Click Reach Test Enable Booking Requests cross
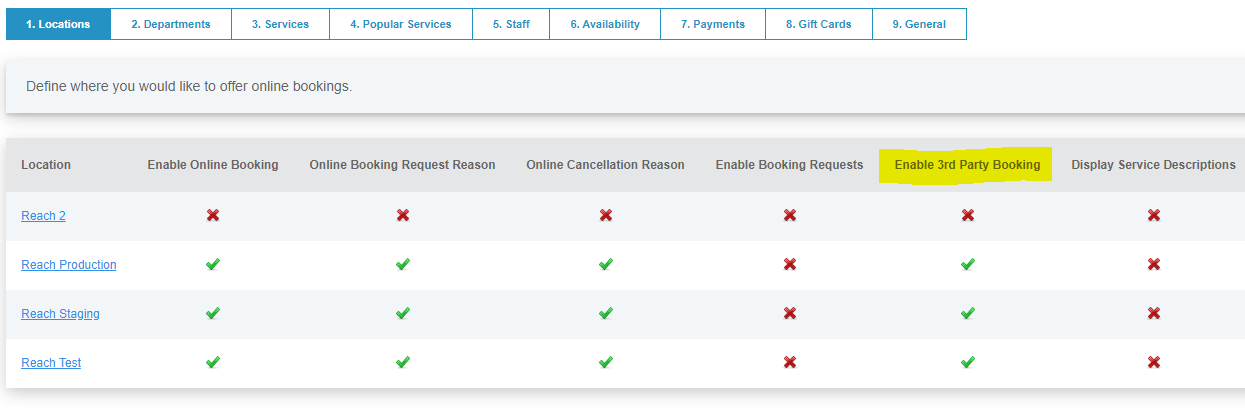Viewport: 1245px width, 408px height. pos(790,362)
